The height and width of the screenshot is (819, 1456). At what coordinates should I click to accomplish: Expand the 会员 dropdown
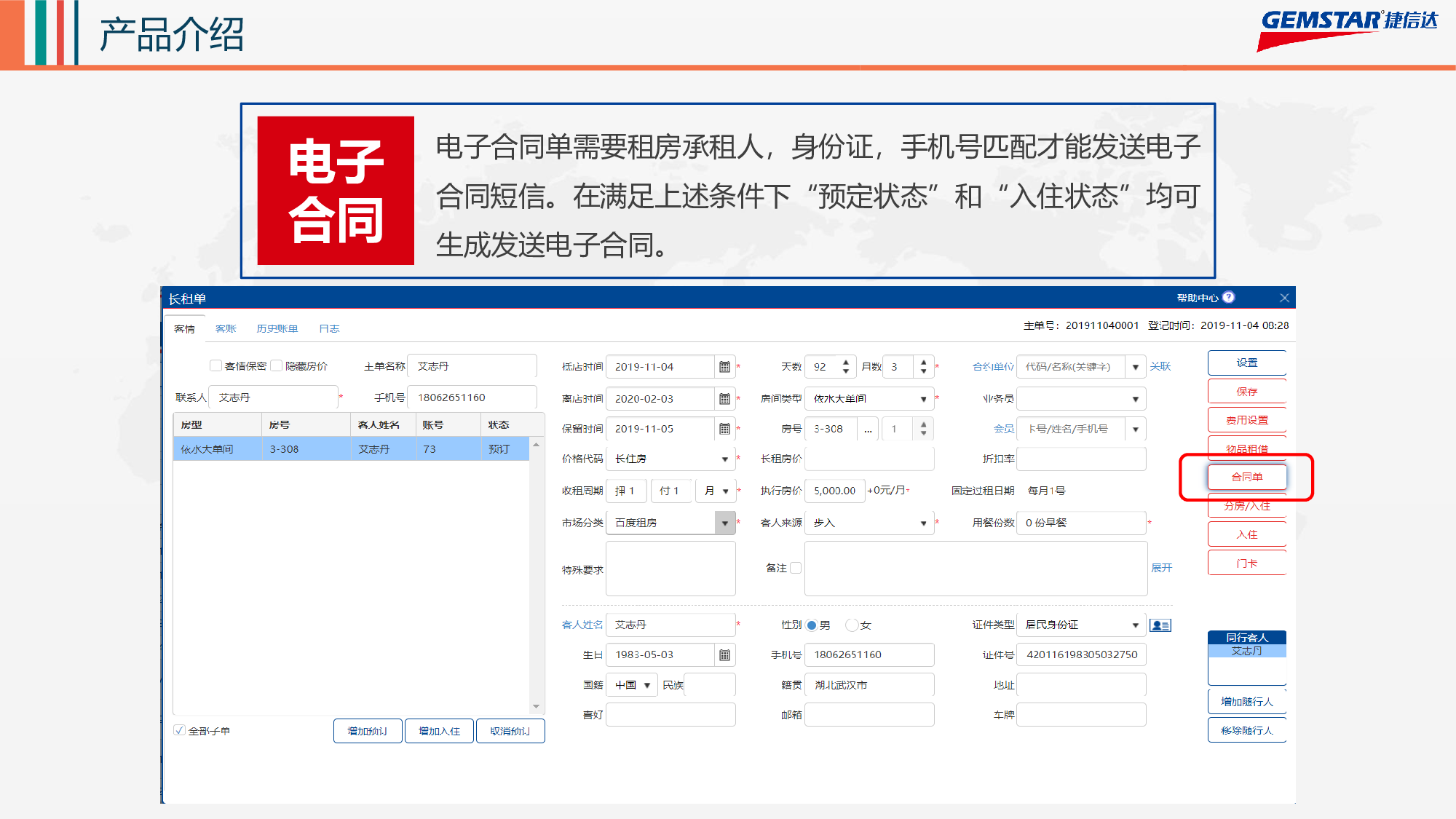[1136, 429]
